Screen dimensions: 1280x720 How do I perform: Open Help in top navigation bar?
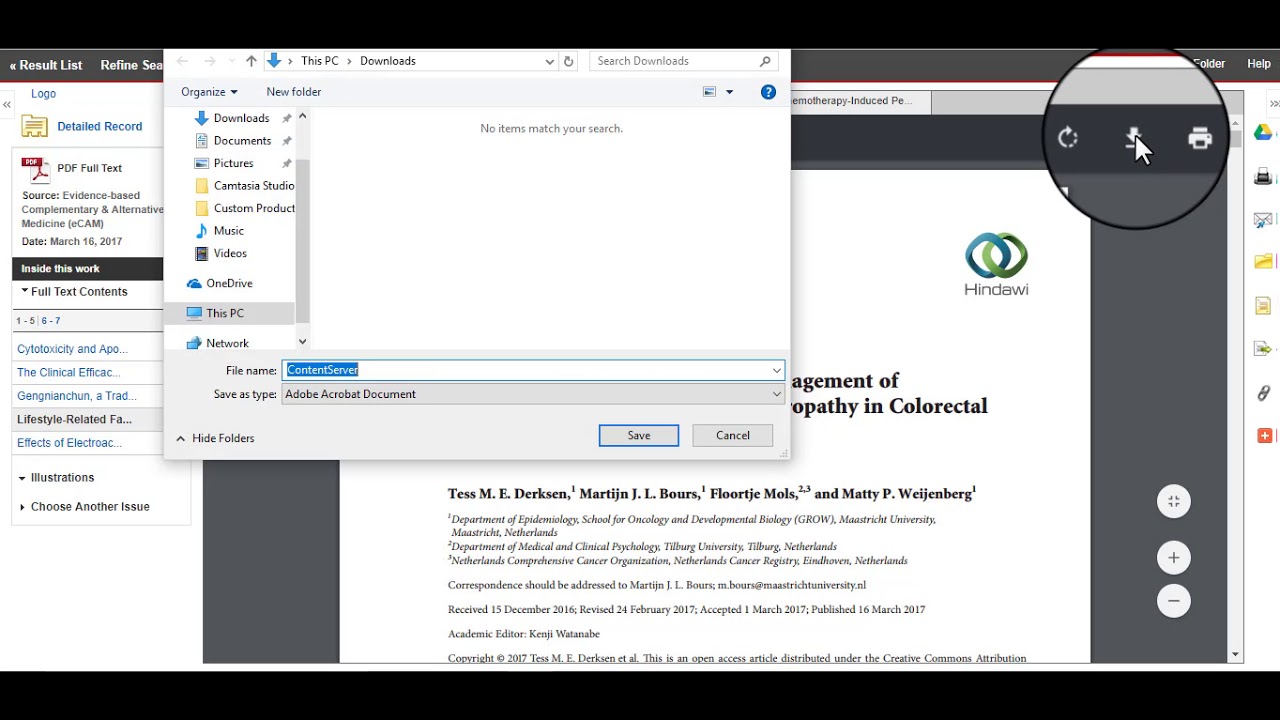[x=1259, y=64]
